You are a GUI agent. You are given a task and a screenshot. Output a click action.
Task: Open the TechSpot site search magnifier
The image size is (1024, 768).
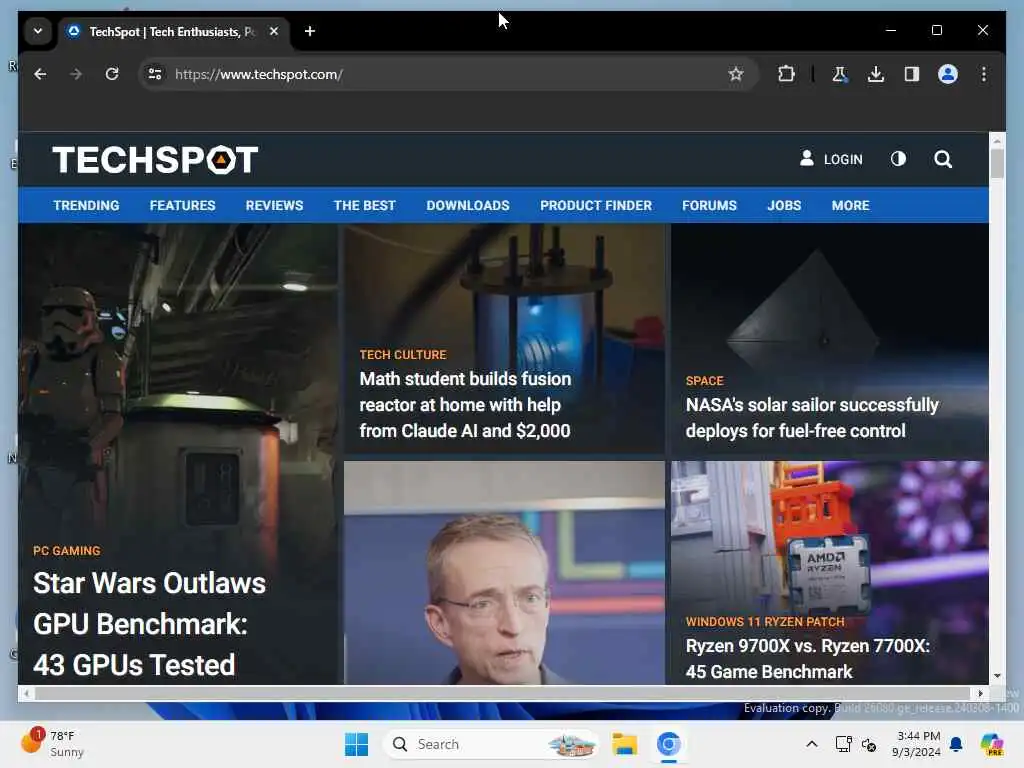[943, 159]
